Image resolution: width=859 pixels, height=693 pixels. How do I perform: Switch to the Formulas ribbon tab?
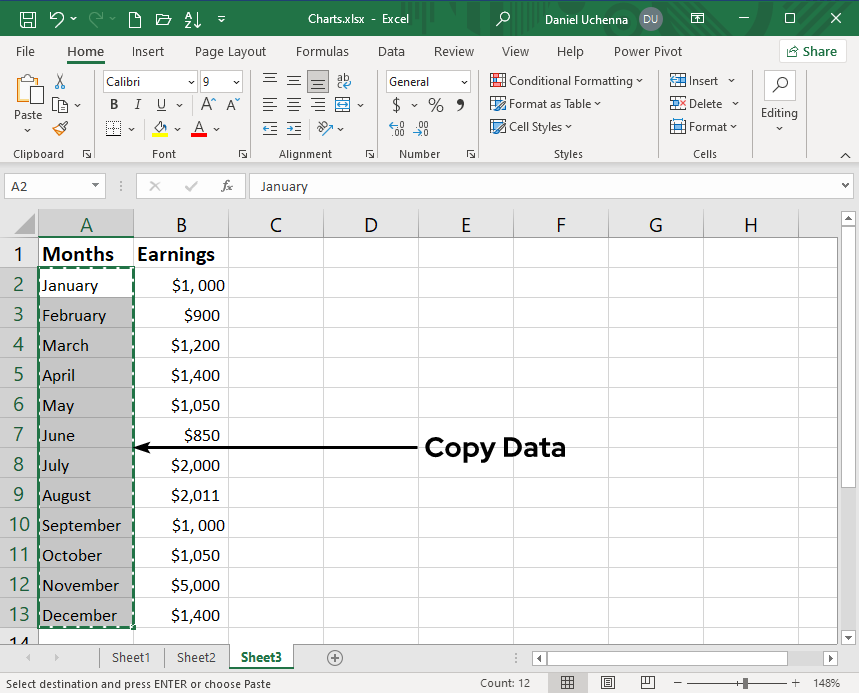click(322, 51)
